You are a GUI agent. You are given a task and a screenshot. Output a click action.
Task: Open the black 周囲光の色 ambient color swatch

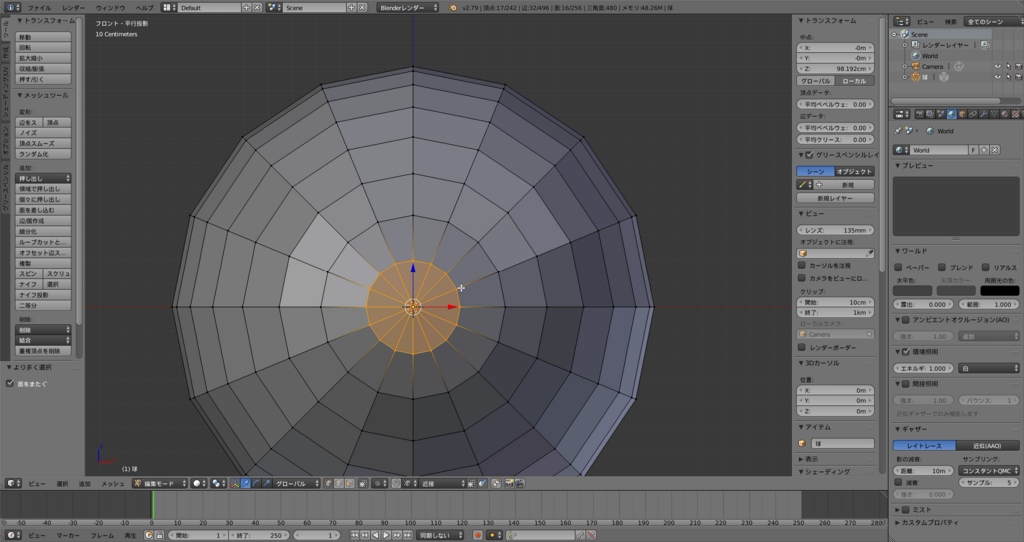[x=999, y=291]
